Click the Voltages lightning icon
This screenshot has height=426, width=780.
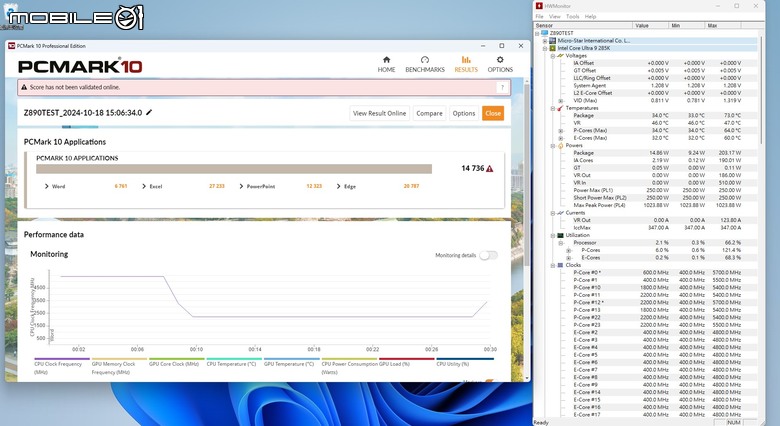coord(560,56)
